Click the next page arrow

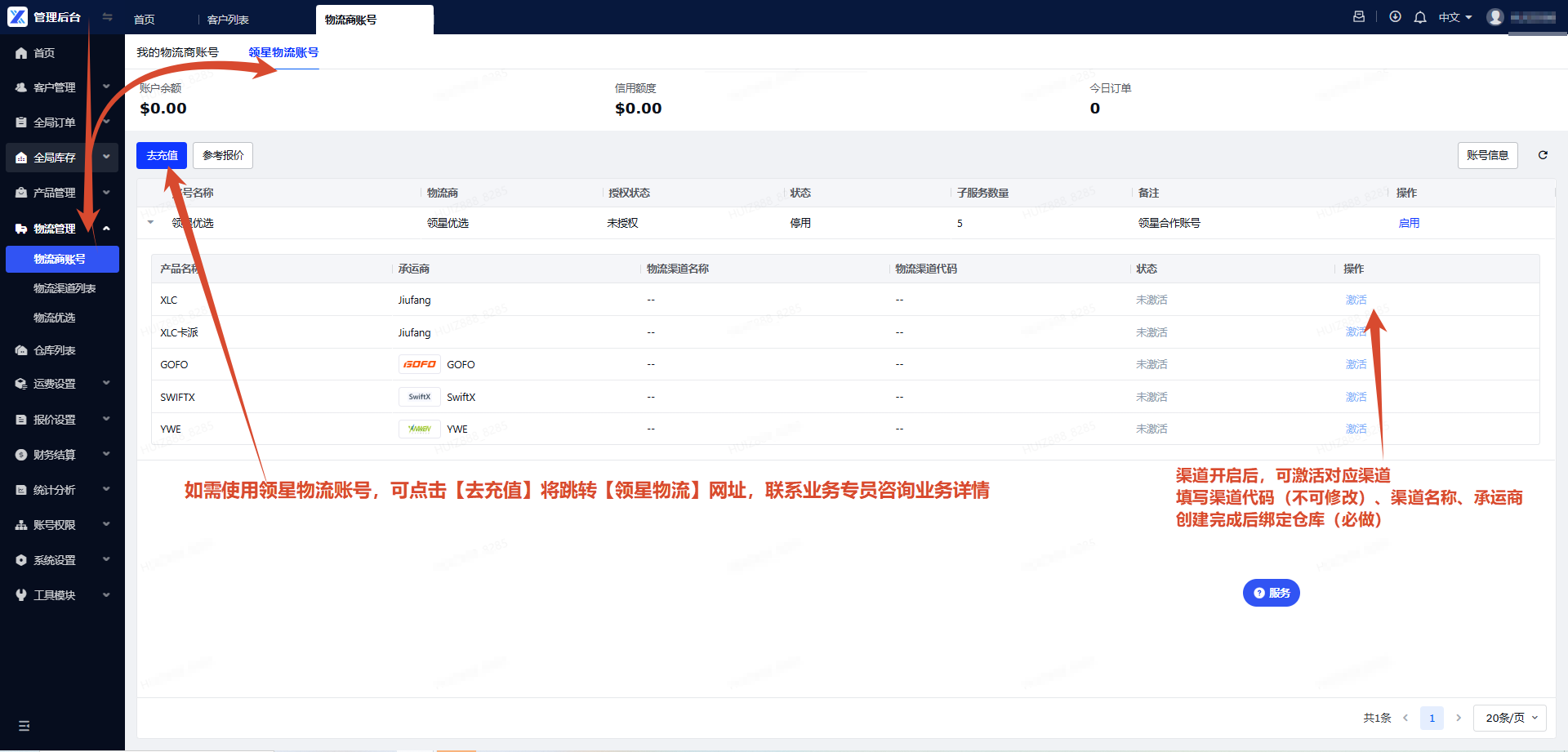1459,718
